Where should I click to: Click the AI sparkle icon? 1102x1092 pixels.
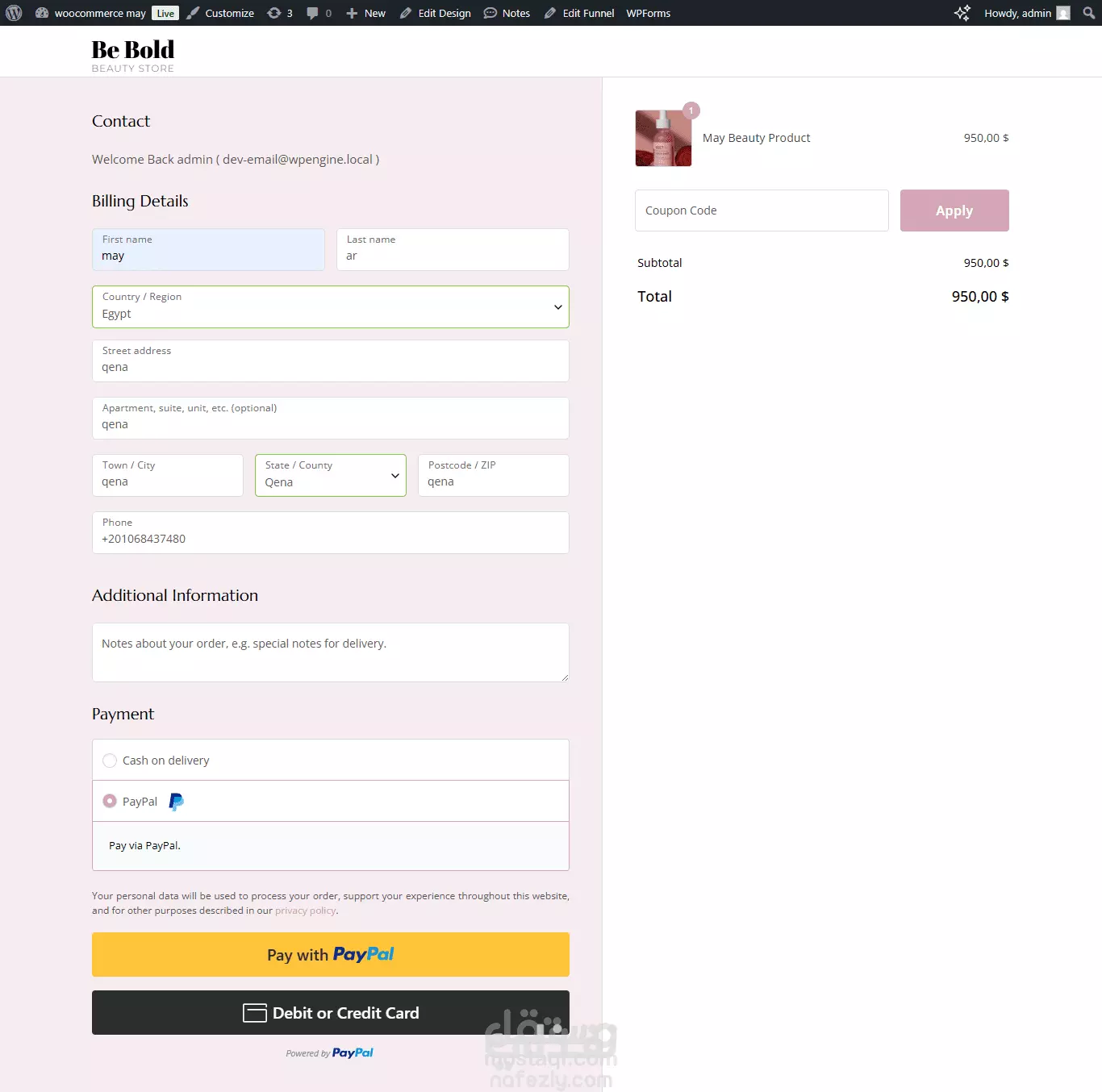coord(962,13)
